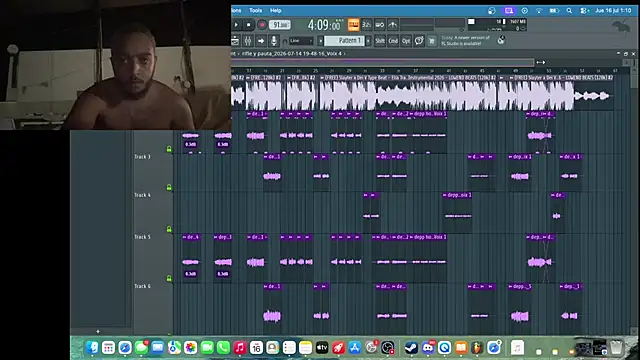Click the 4:09:00 time display
Viewport: 640px width, 360px height.
tap(325, 25)
